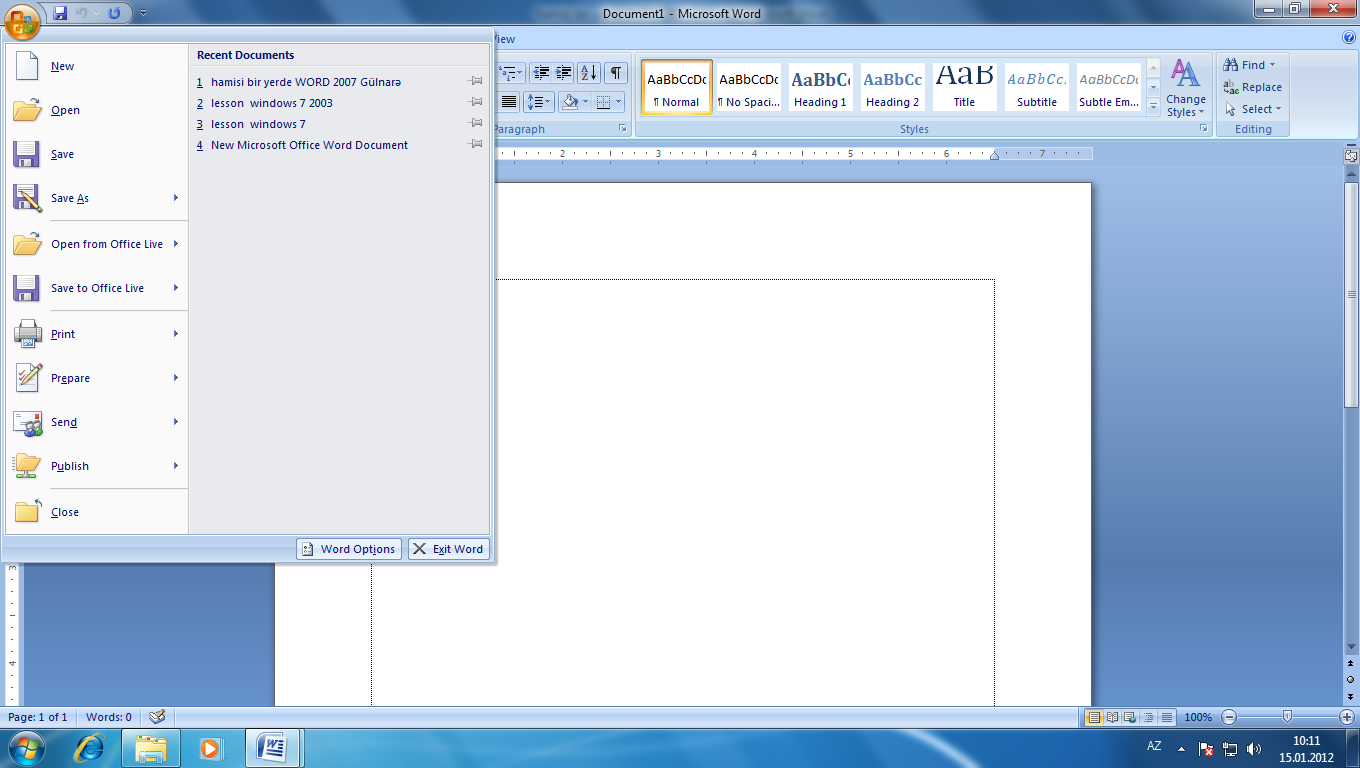Open the Prepare submenu

96,378
